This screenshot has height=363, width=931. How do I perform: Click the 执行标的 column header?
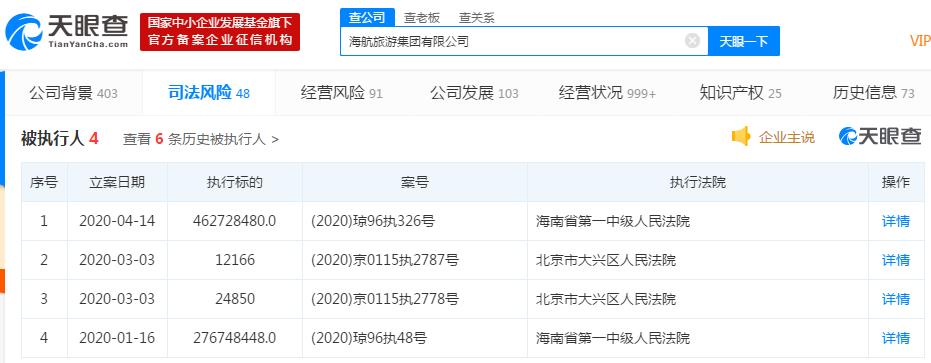click(235, 182)
